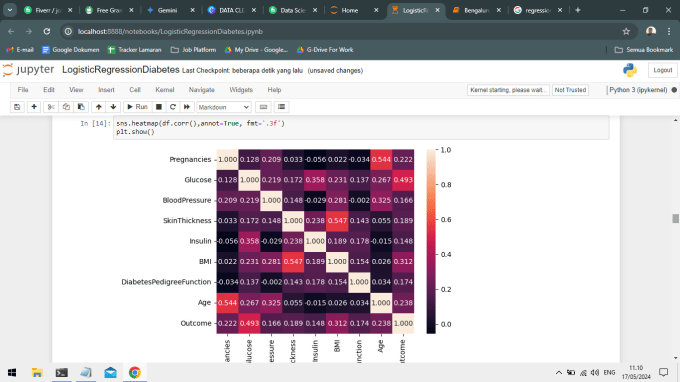The height and width of the screenshot is (382, 680).
Task: Open the Navigate menu
Action: pyautogui.click(x=202, y=90)
